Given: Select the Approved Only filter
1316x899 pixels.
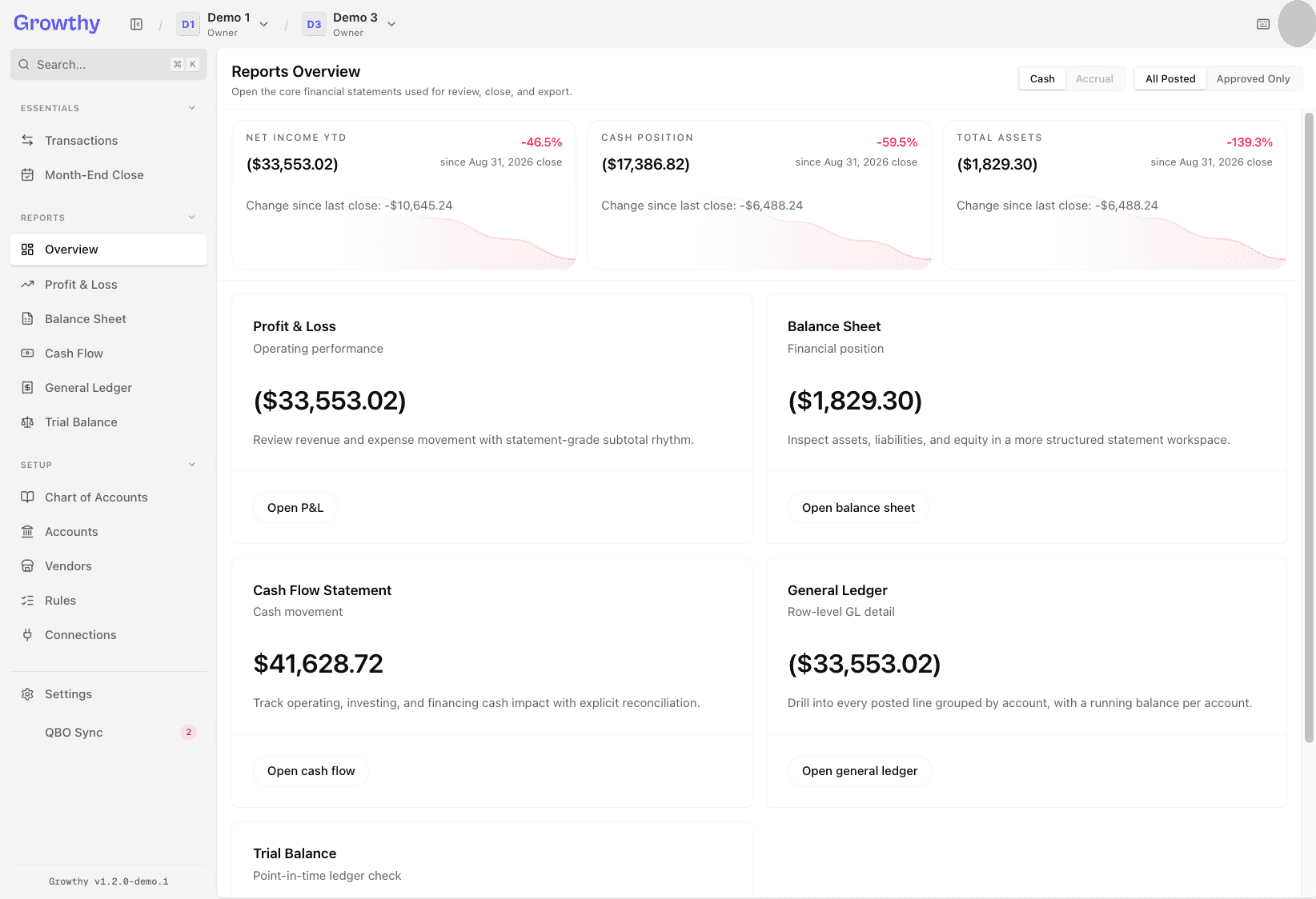Looking at the screenshot, I should point(1253,79).
